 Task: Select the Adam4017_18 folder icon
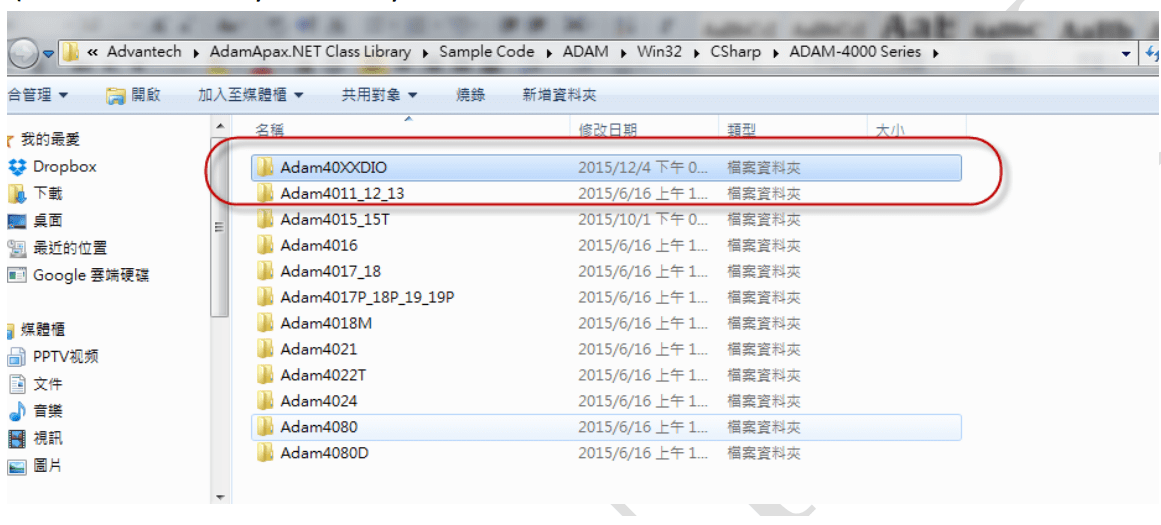(265, 272)
